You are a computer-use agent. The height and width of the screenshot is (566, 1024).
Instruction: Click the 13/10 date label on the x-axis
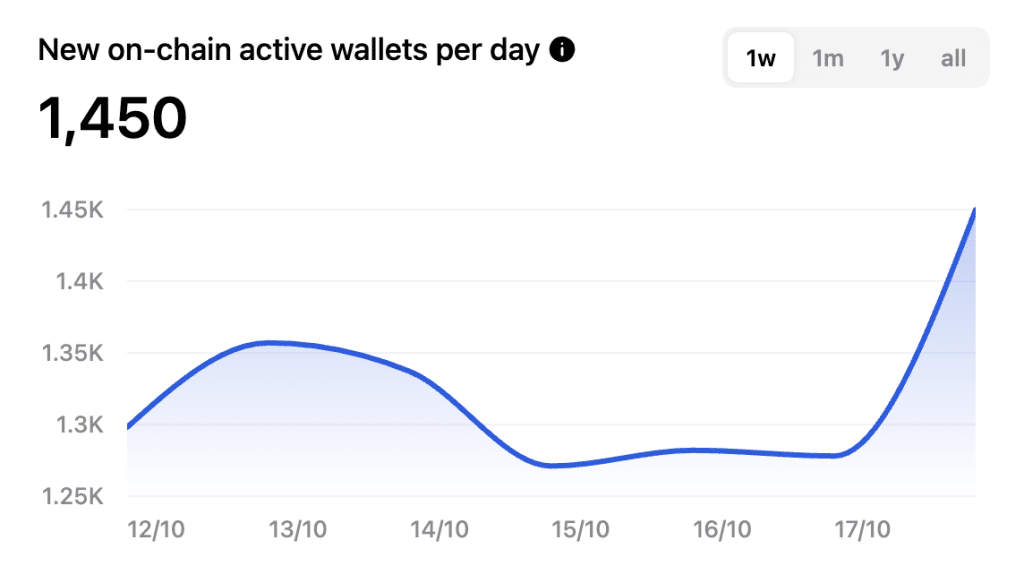[x=298, y=529]
